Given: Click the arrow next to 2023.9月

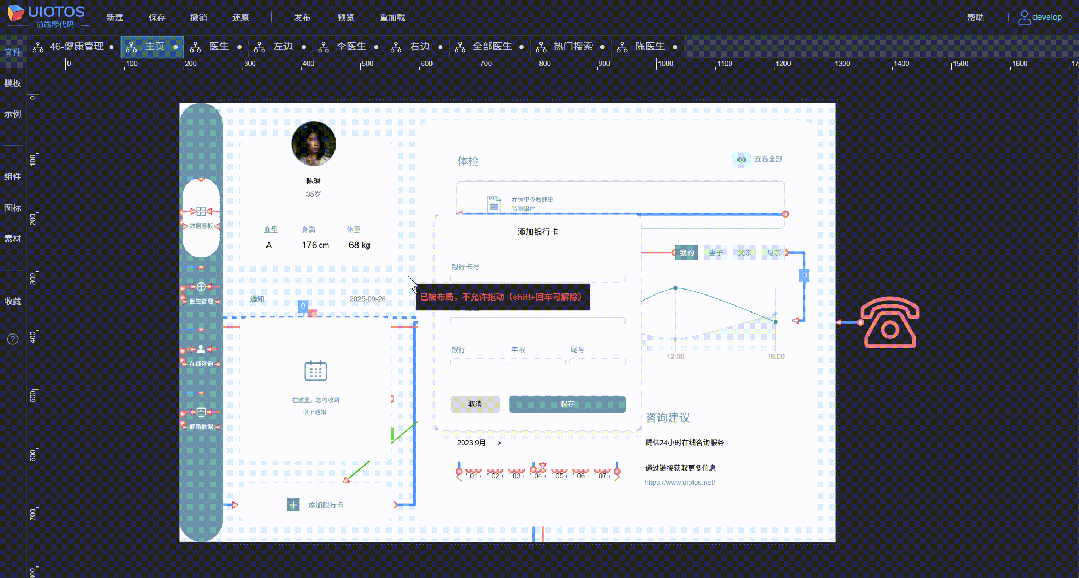Looking at the screenshot, I should pyautogui.click(x=499, y=443).
